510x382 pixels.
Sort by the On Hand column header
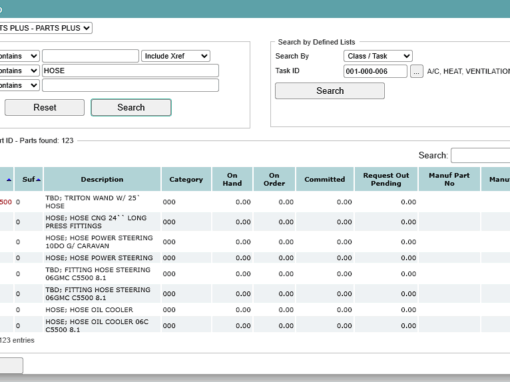[x=232, y=179]
